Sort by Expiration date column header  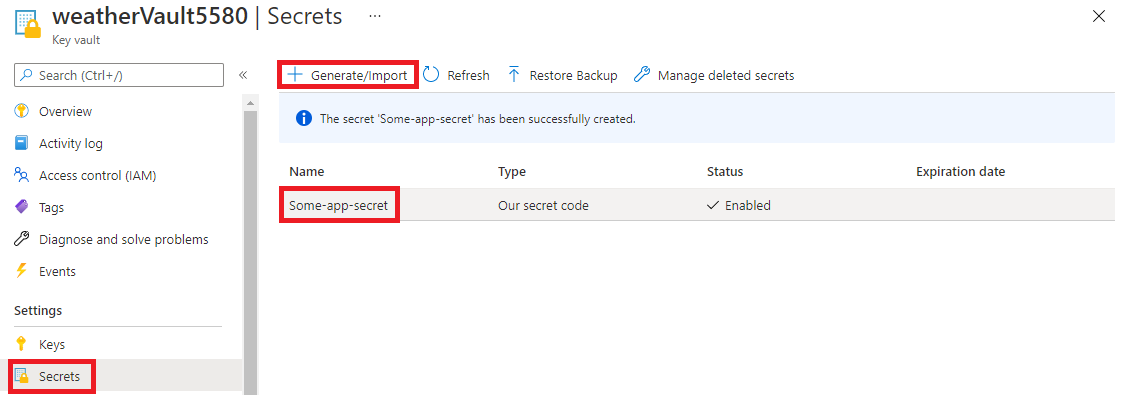960,172
